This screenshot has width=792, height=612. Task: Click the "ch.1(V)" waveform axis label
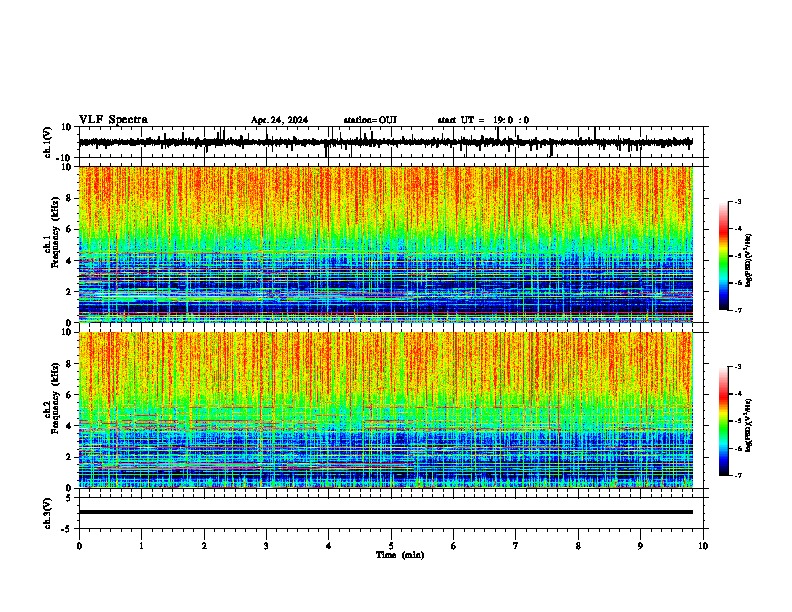coord(48,142)
